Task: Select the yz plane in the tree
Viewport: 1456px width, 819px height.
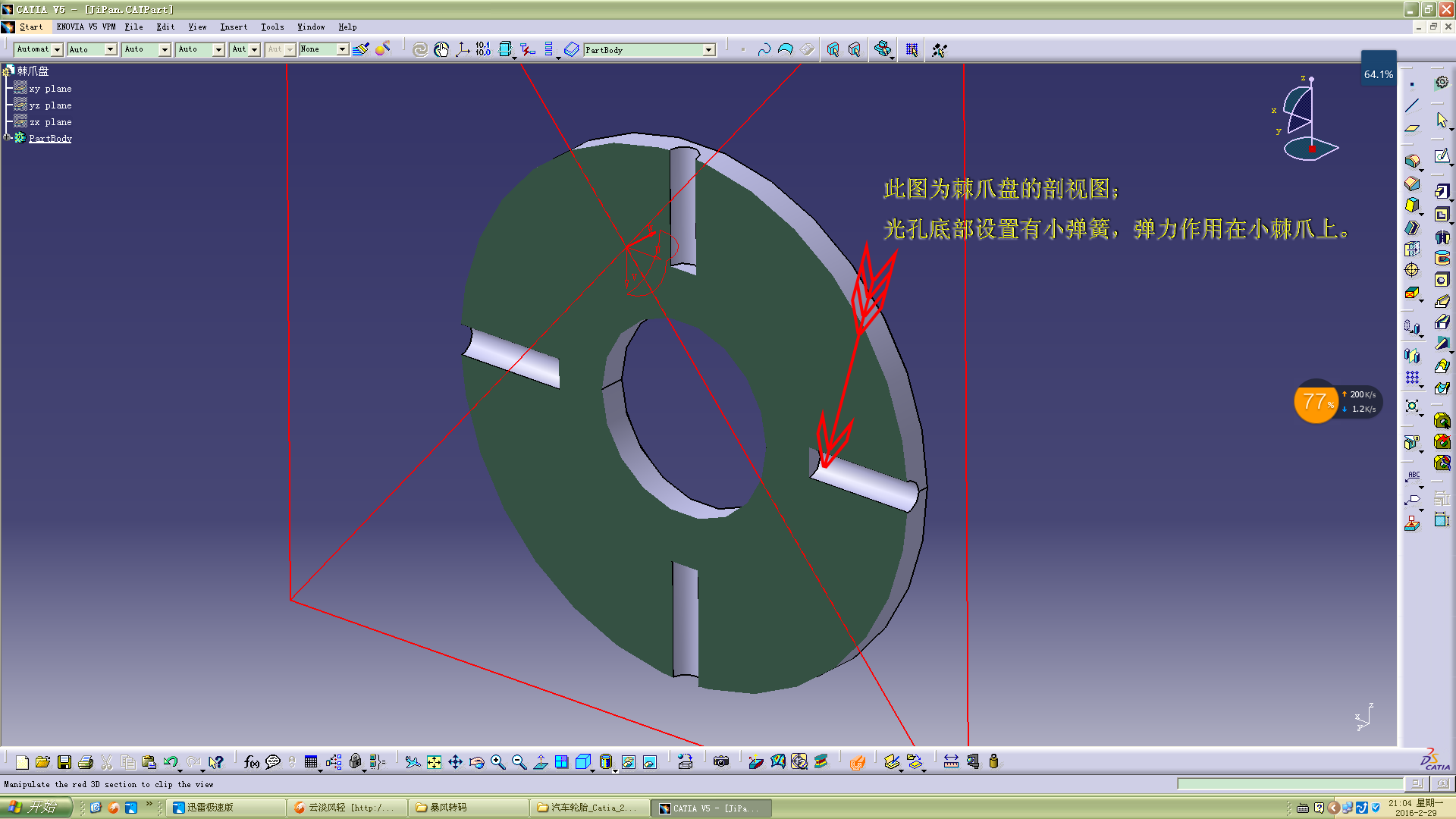Action: pyautogui.click(x=50, y=105)
